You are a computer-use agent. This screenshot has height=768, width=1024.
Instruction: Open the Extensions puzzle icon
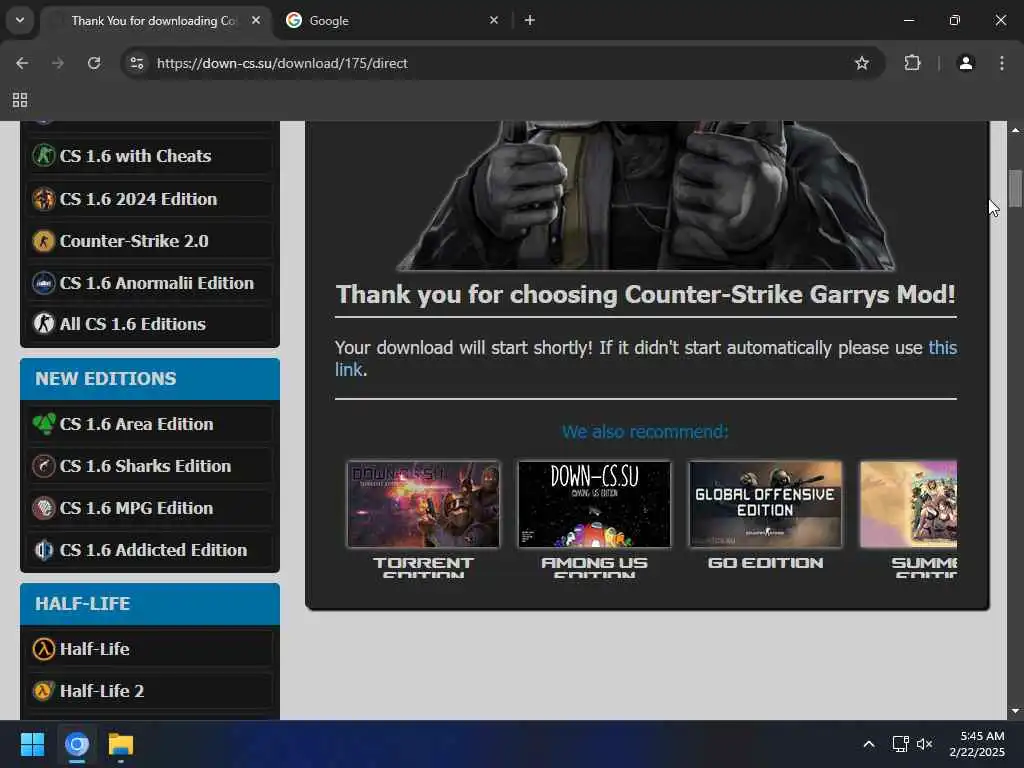[912, 63]
